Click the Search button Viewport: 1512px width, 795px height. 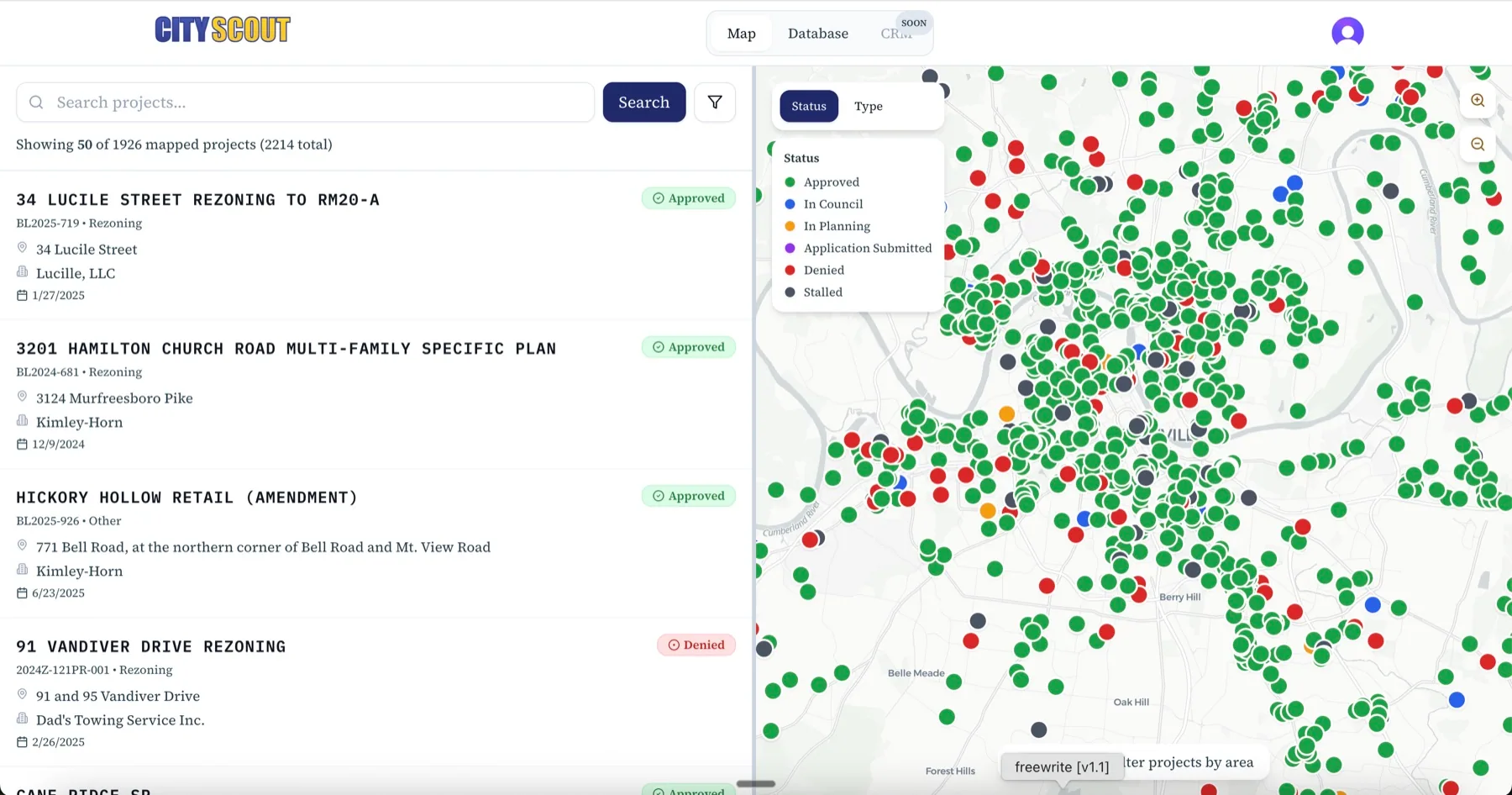pos(644,103)
